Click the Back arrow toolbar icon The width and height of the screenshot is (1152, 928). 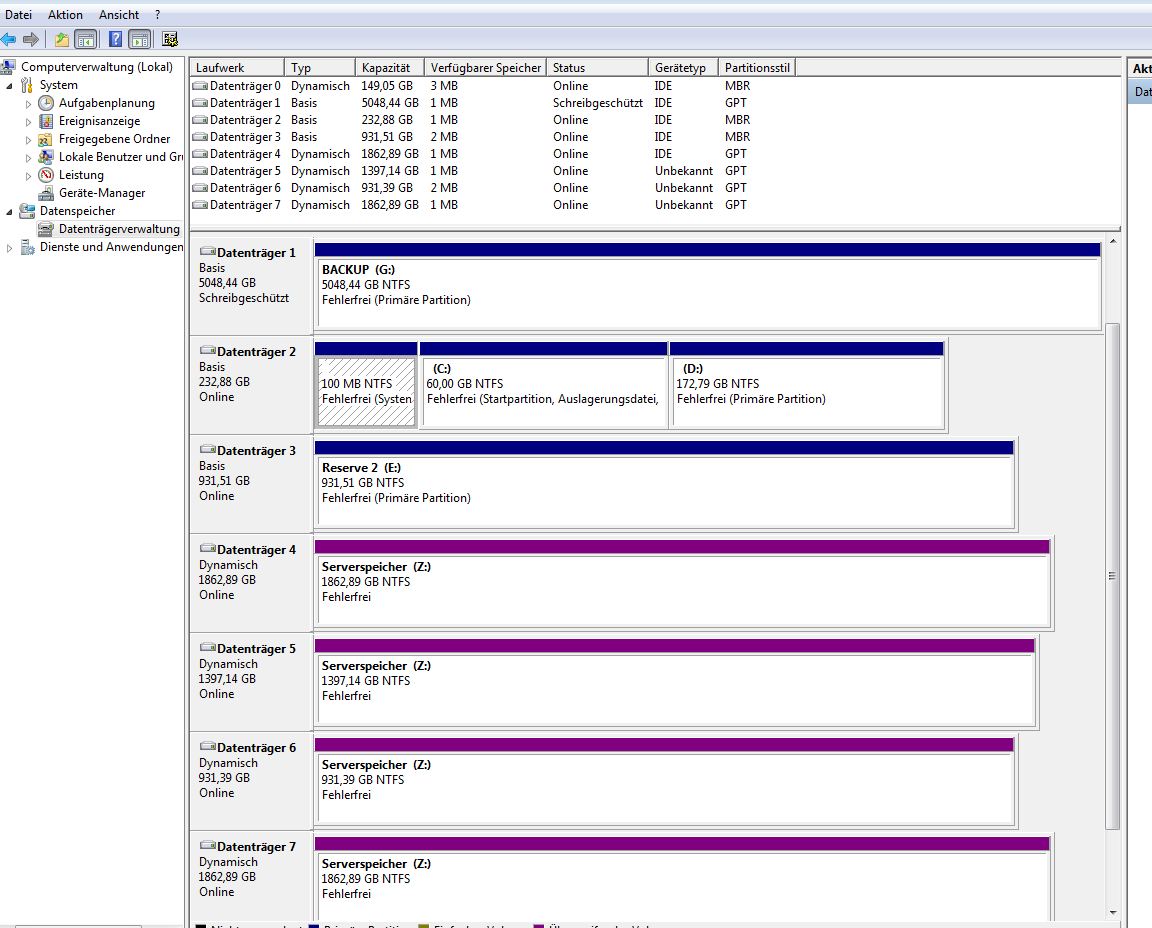(9, 40)
